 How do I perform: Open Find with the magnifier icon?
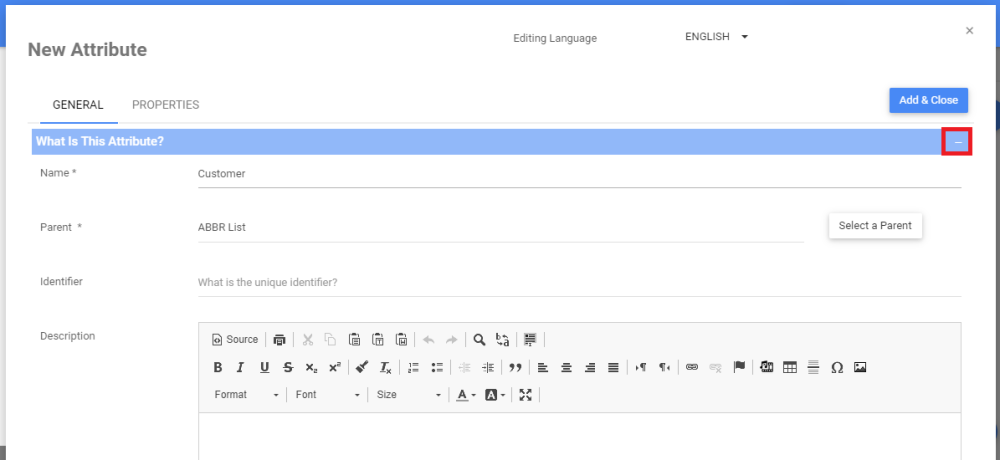480,339
